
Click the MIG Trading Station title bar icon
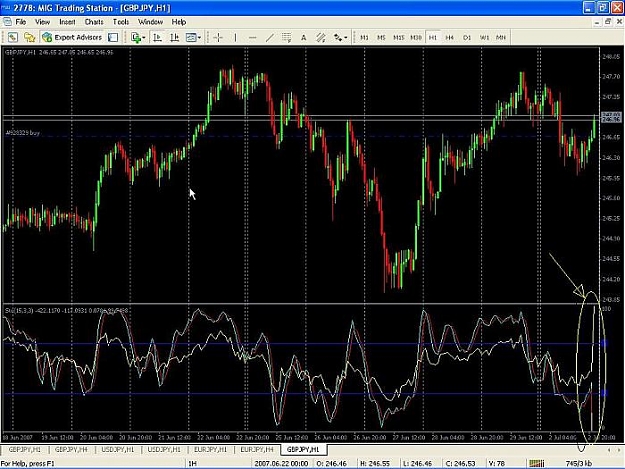(6, 8)
